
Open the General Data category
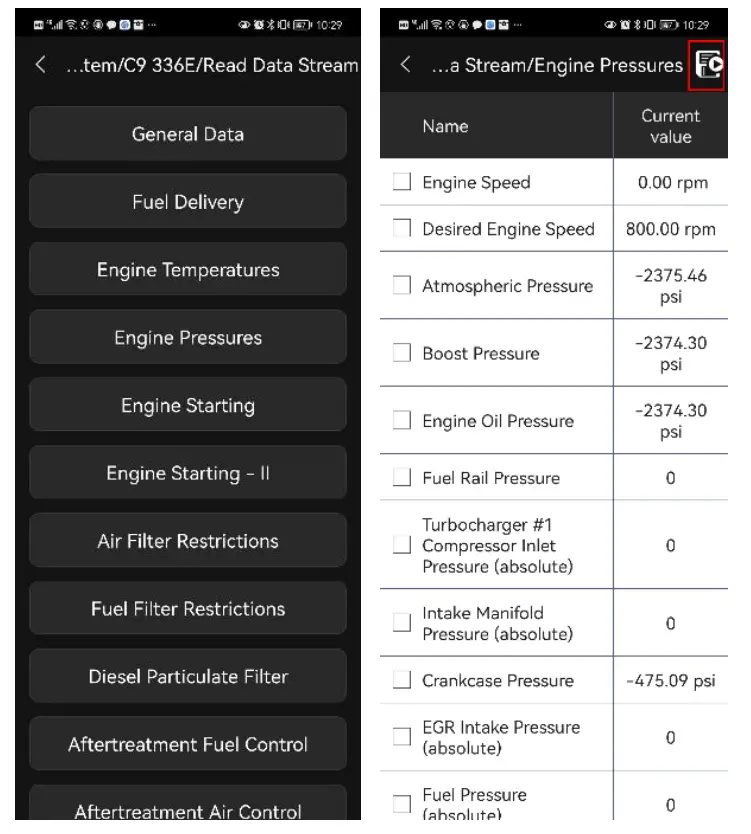click(188, 134)
